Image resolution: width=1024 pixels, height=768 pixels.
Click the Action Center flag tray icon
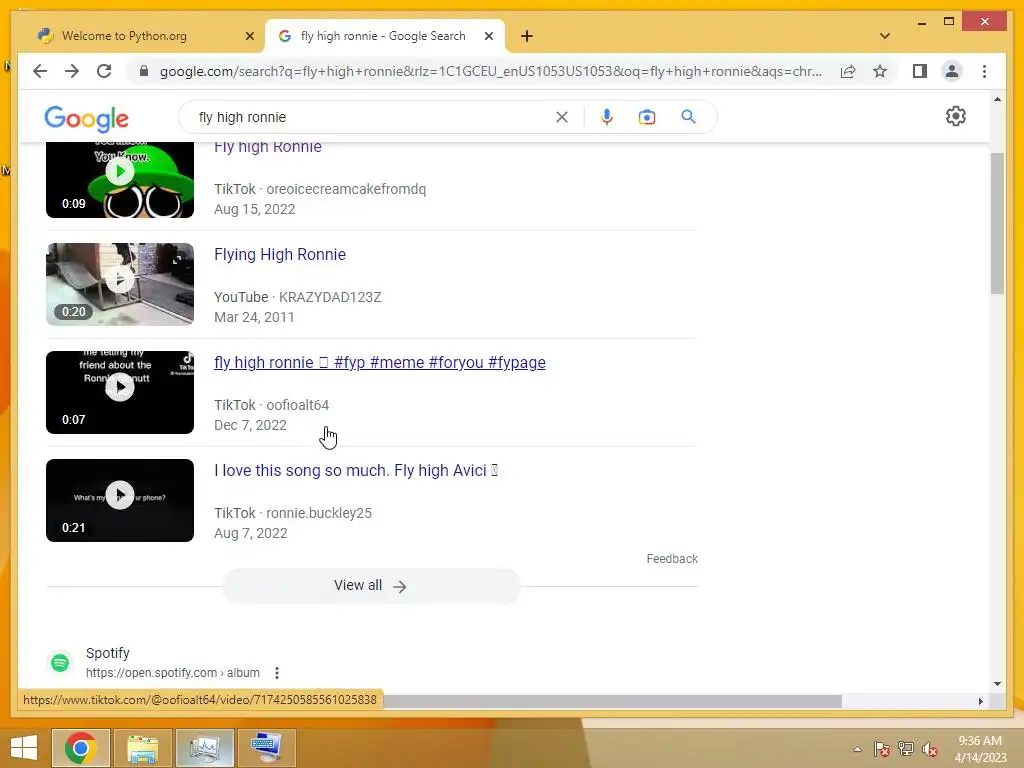click(x=881, y=749)
